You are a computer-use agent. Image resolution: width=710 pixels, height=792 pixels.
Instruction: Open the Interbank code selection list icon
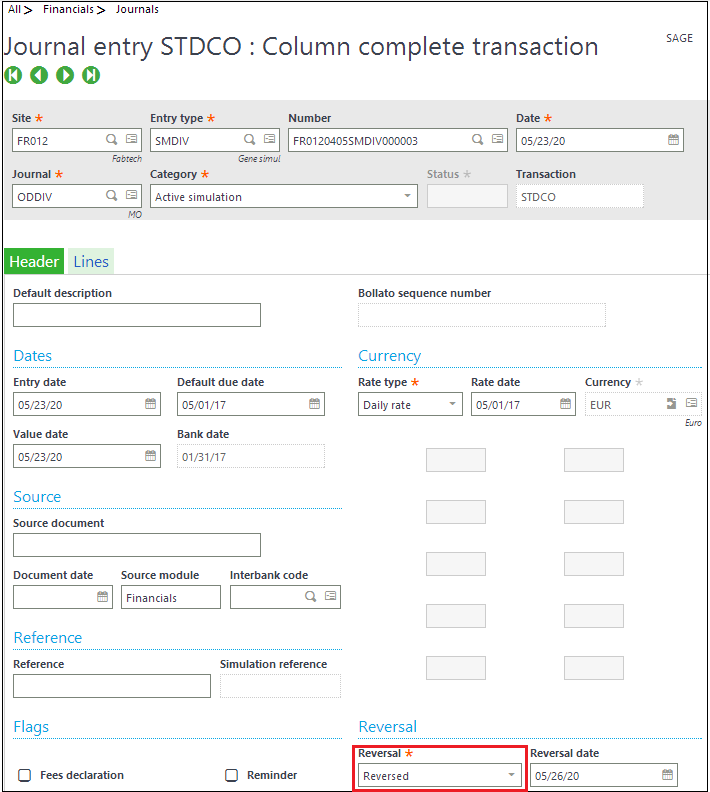330,596
